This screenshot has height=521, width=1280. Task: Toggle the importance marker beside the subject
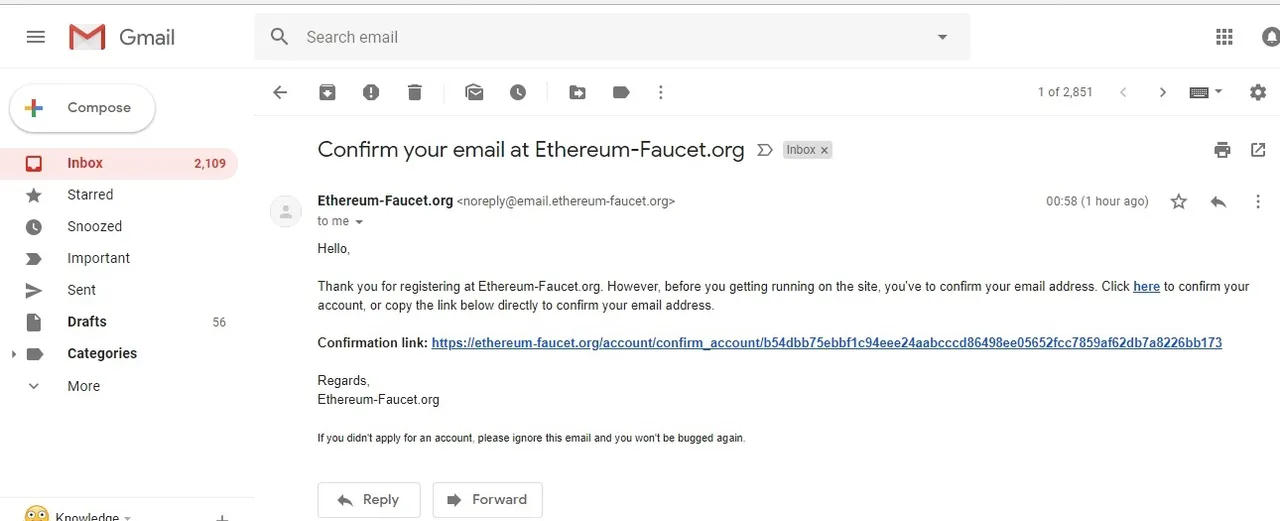(765, 150)
